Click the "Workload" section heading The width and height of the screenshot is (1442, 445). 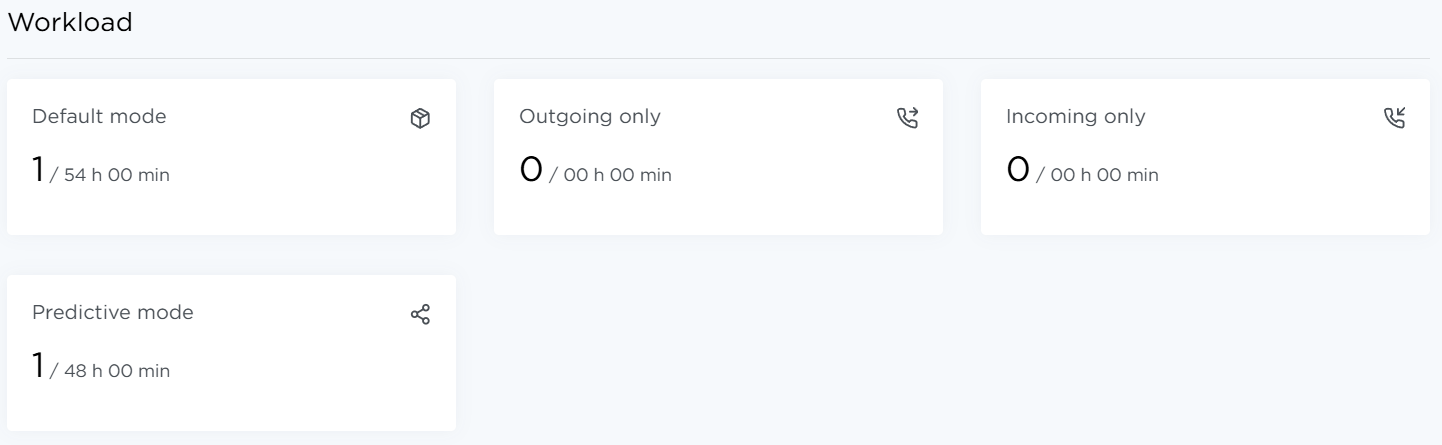point(69,23)
